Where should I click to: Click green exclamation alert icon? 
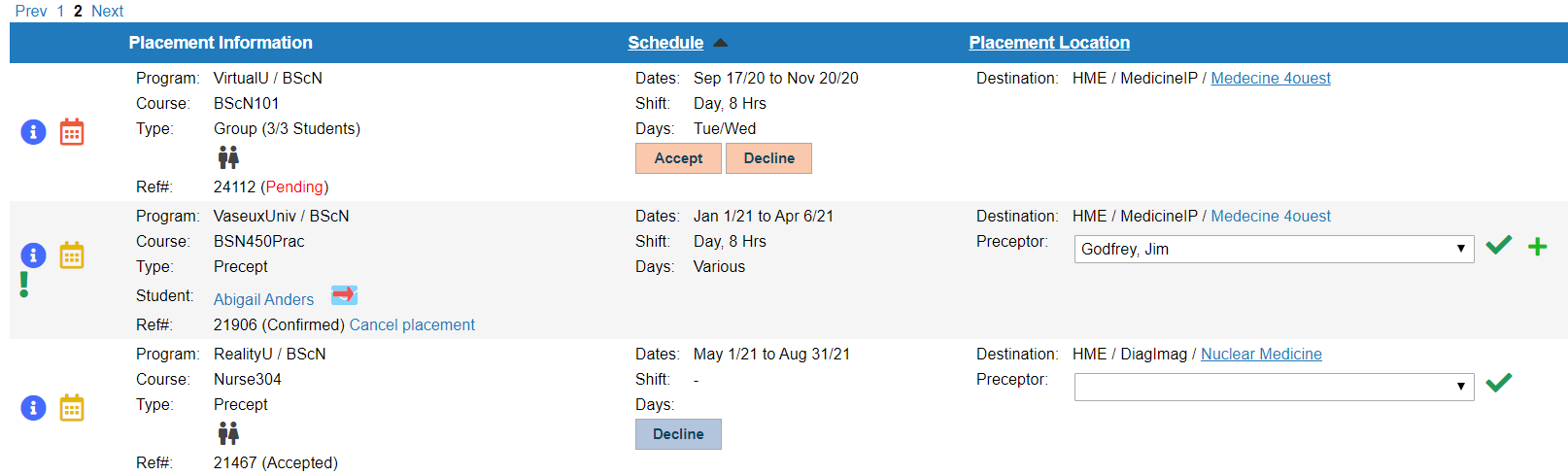tap(24, 285)
